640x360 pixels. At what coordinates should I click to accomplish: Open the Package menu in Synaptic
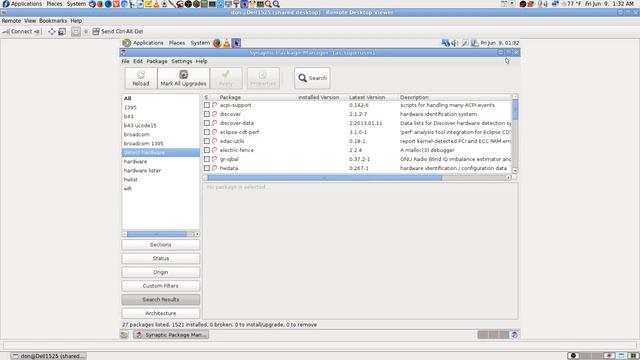pos(157,61)
